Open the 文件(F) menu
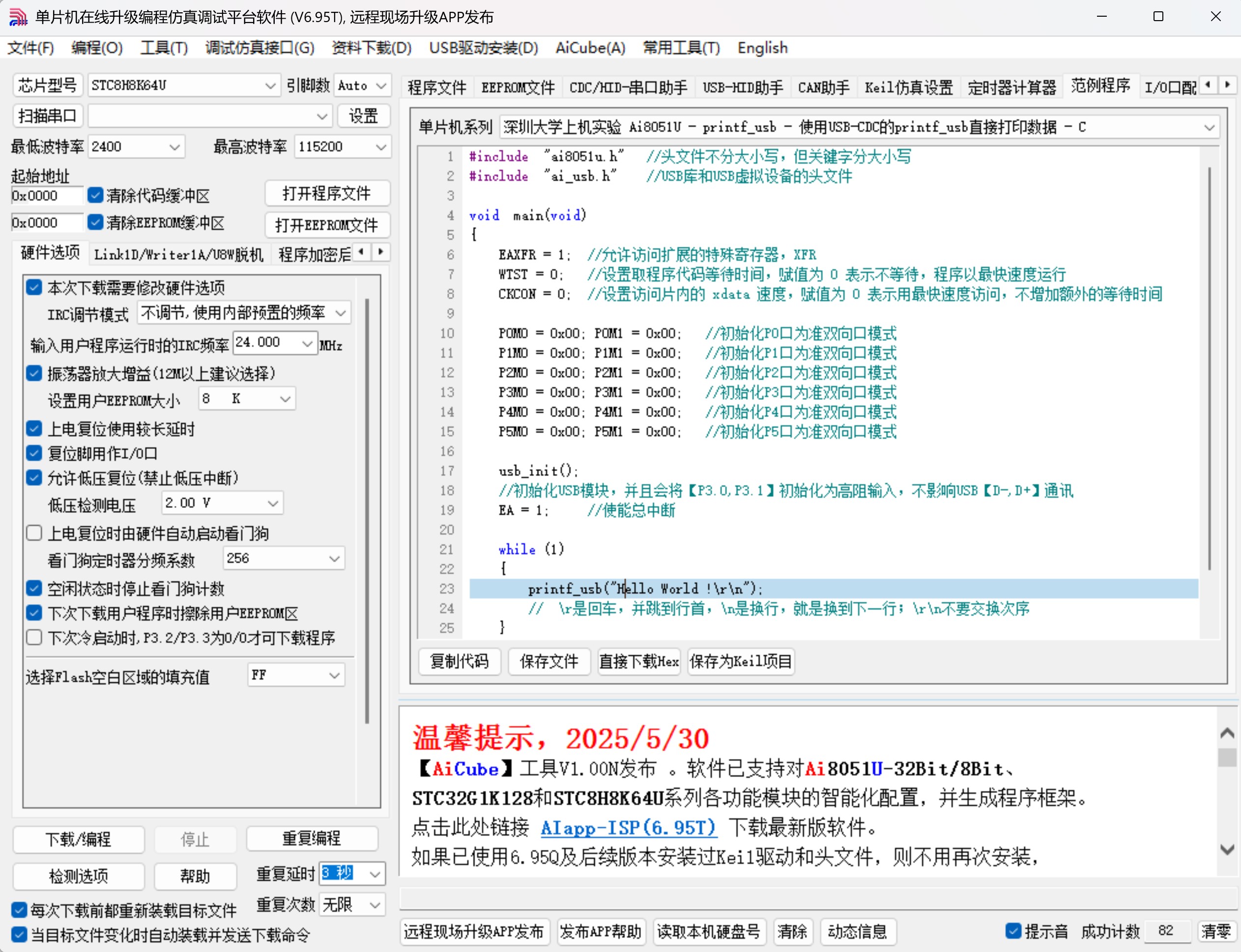This screenshot has height=952, width=1241. (x=30, y=48)
